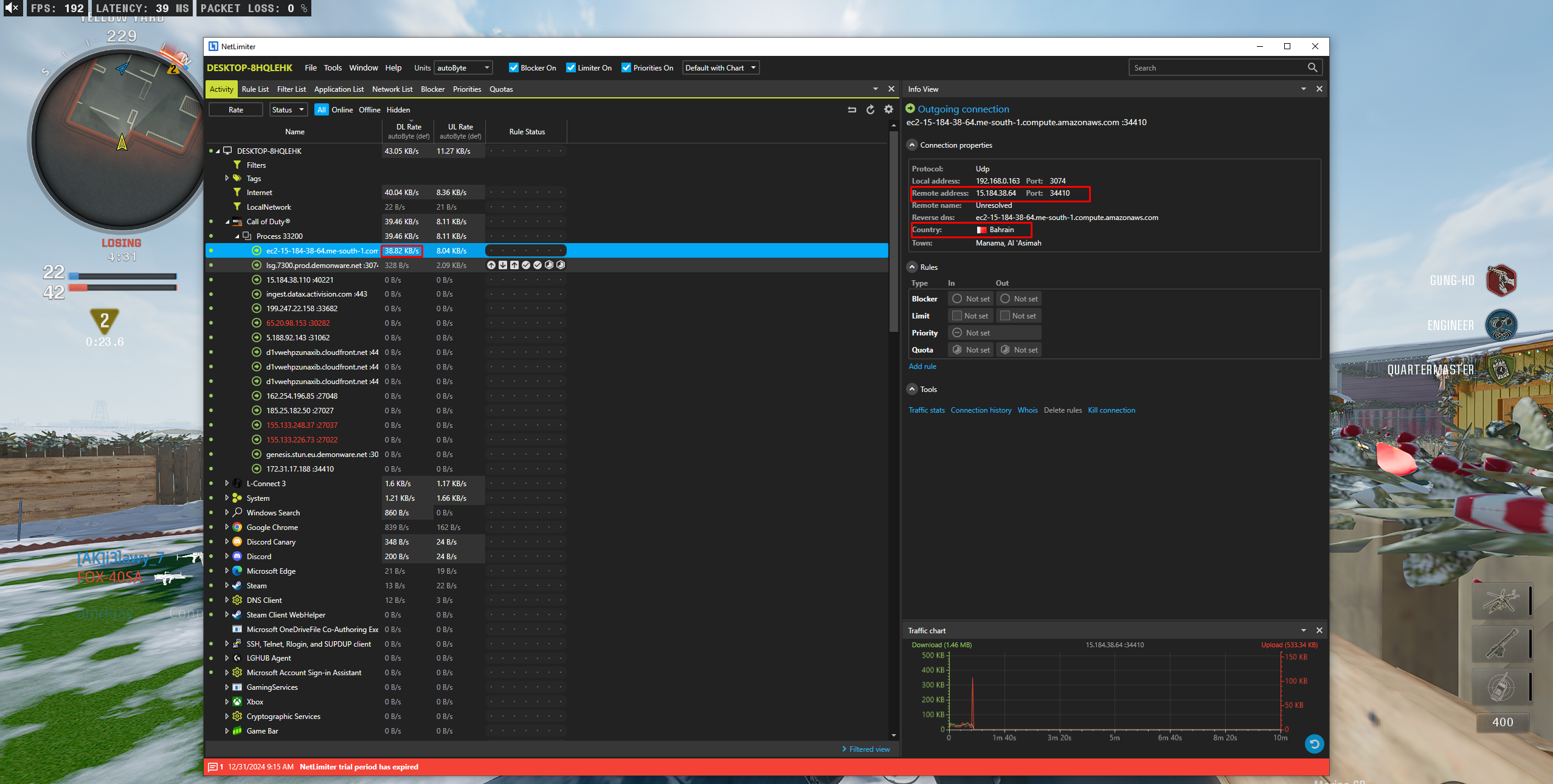Click the Kill connection link
Viewport: 1553px width, 784px height.
click(x=1111, y=410)
